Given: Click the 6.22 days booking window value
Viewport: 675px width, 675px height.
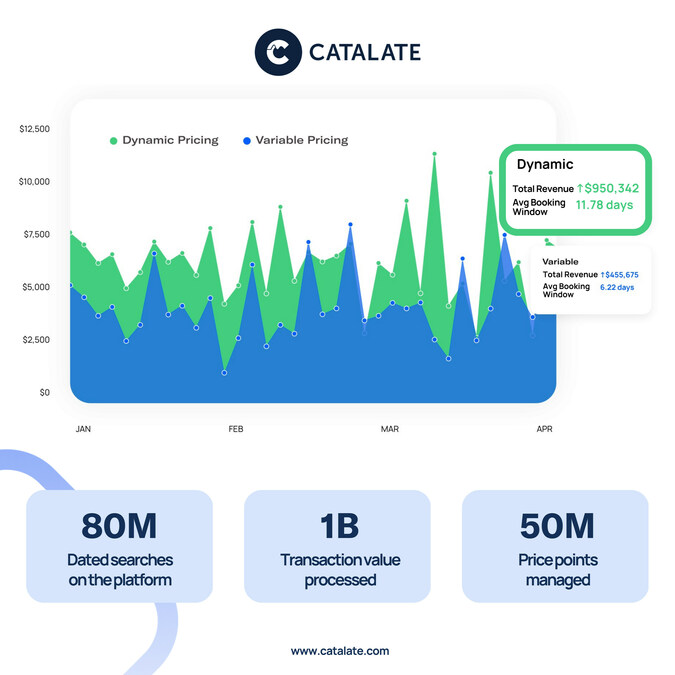Looking at the screenshot, I should point(617,287).
